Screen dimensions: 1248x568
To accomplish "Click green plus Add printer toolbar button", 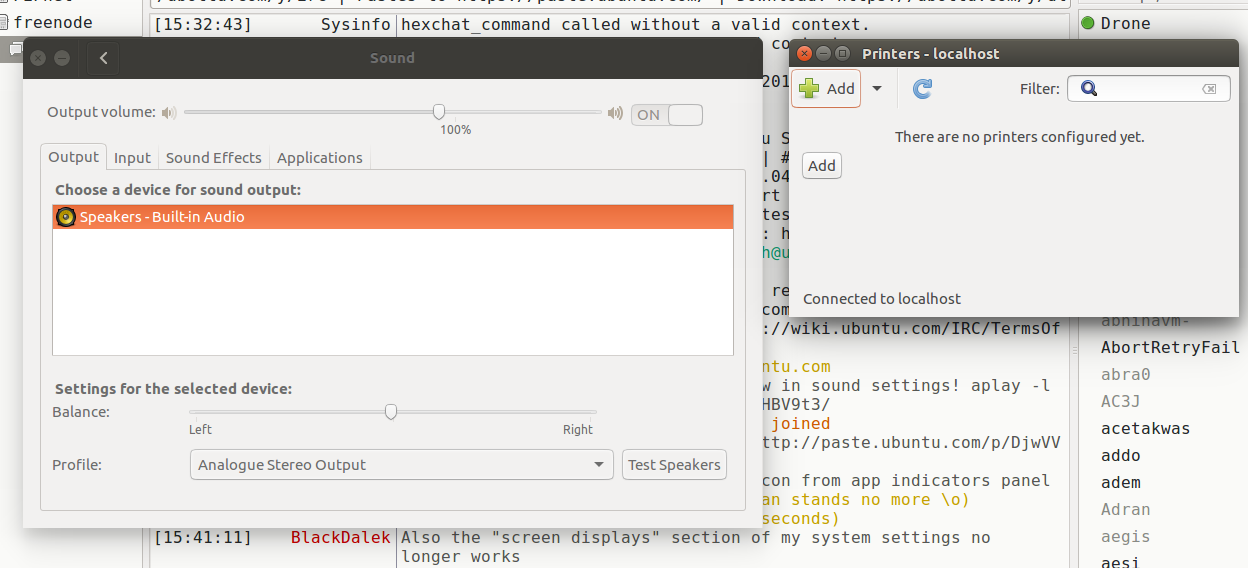I will pos(826,89).
